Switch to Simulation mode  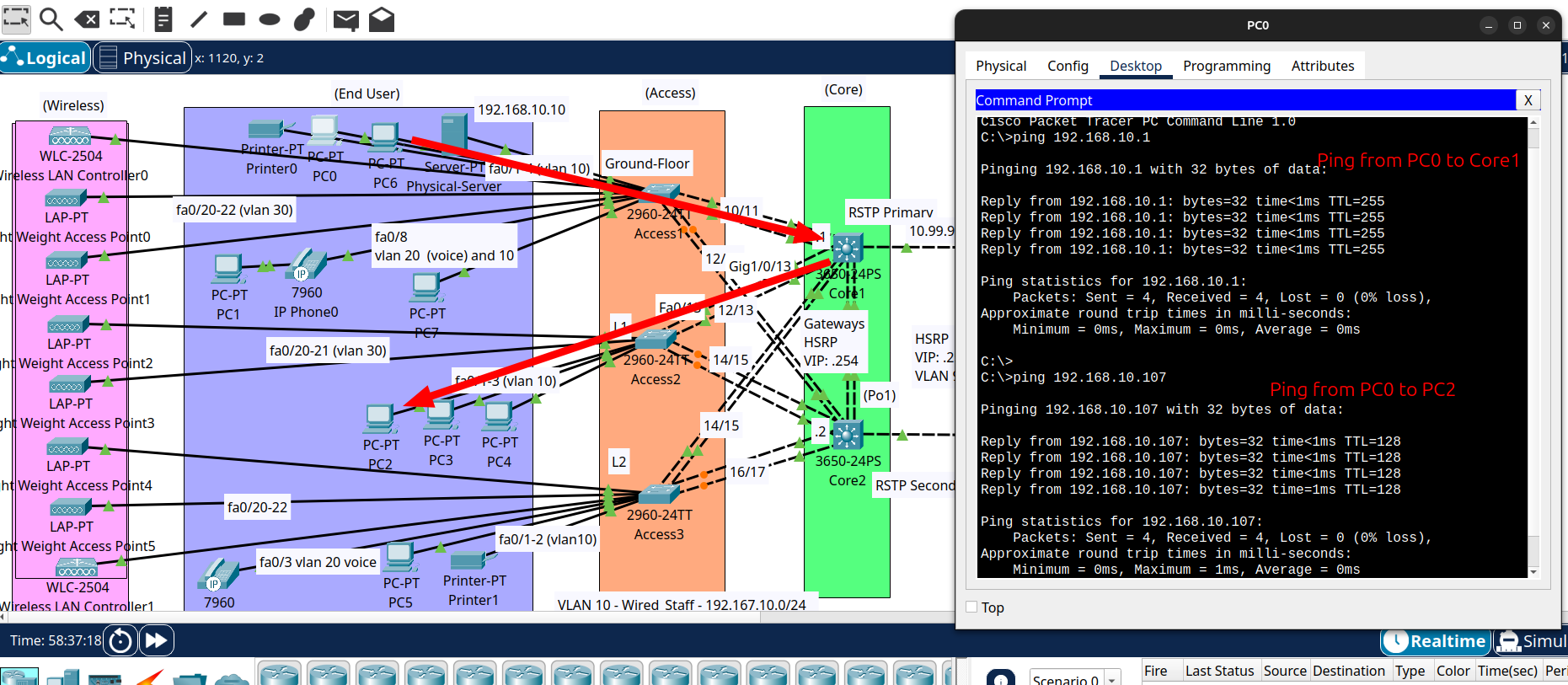click(x=1531, y=641)
